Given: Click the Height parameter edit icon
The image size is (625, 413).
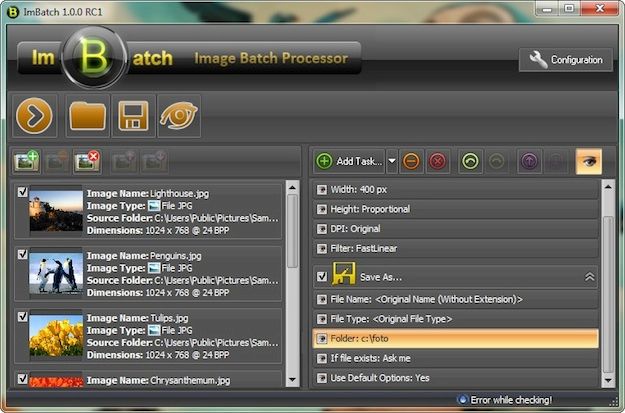Looking at the screenshot, I should click(322, 209).
